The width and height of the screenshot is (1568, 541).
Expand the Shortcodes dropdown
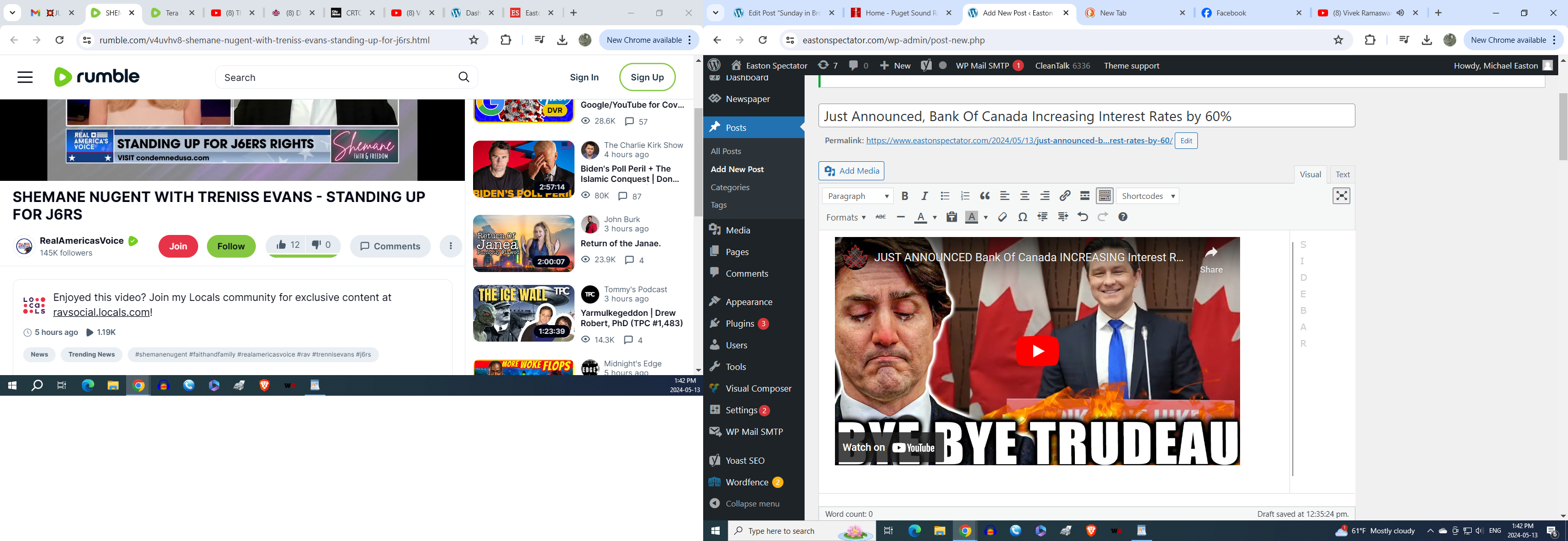[1147, 196]
